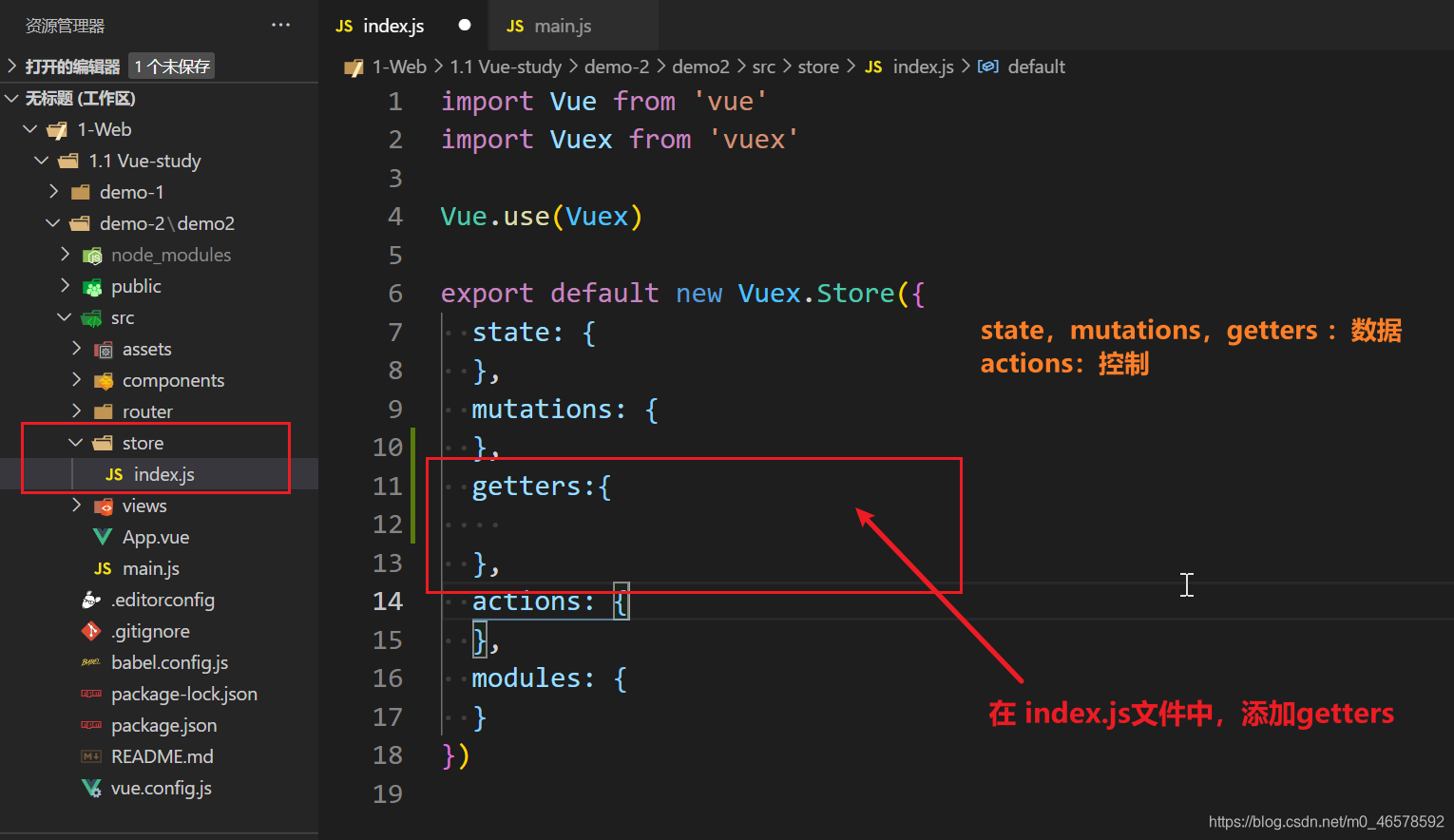Click the demo-1 folder icon

point(80,193)
